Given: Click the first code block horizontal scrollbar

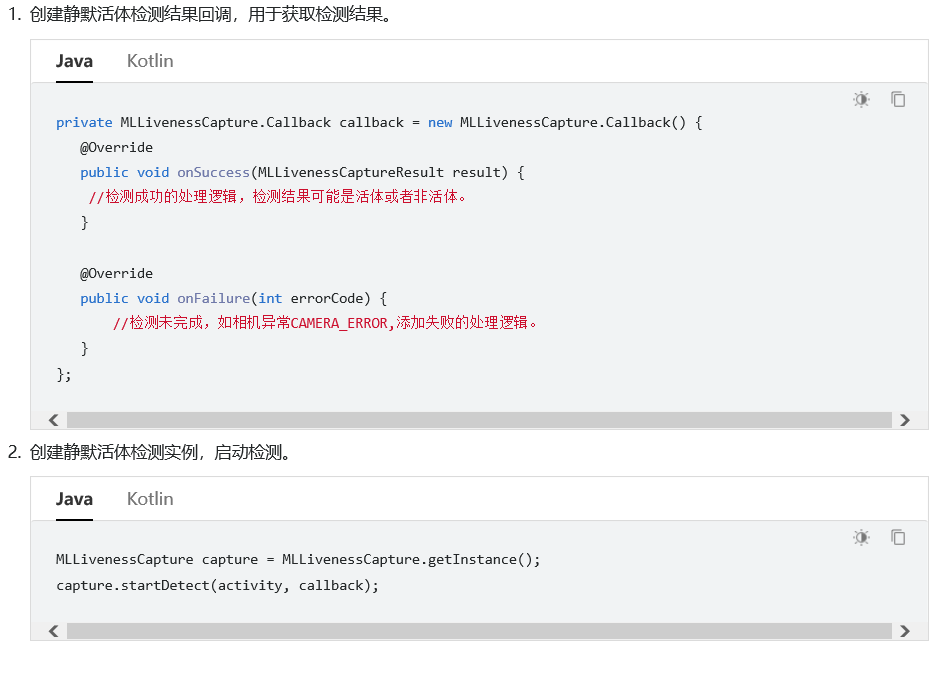Looking at the screenshot, I should click(x=479, y=420).
